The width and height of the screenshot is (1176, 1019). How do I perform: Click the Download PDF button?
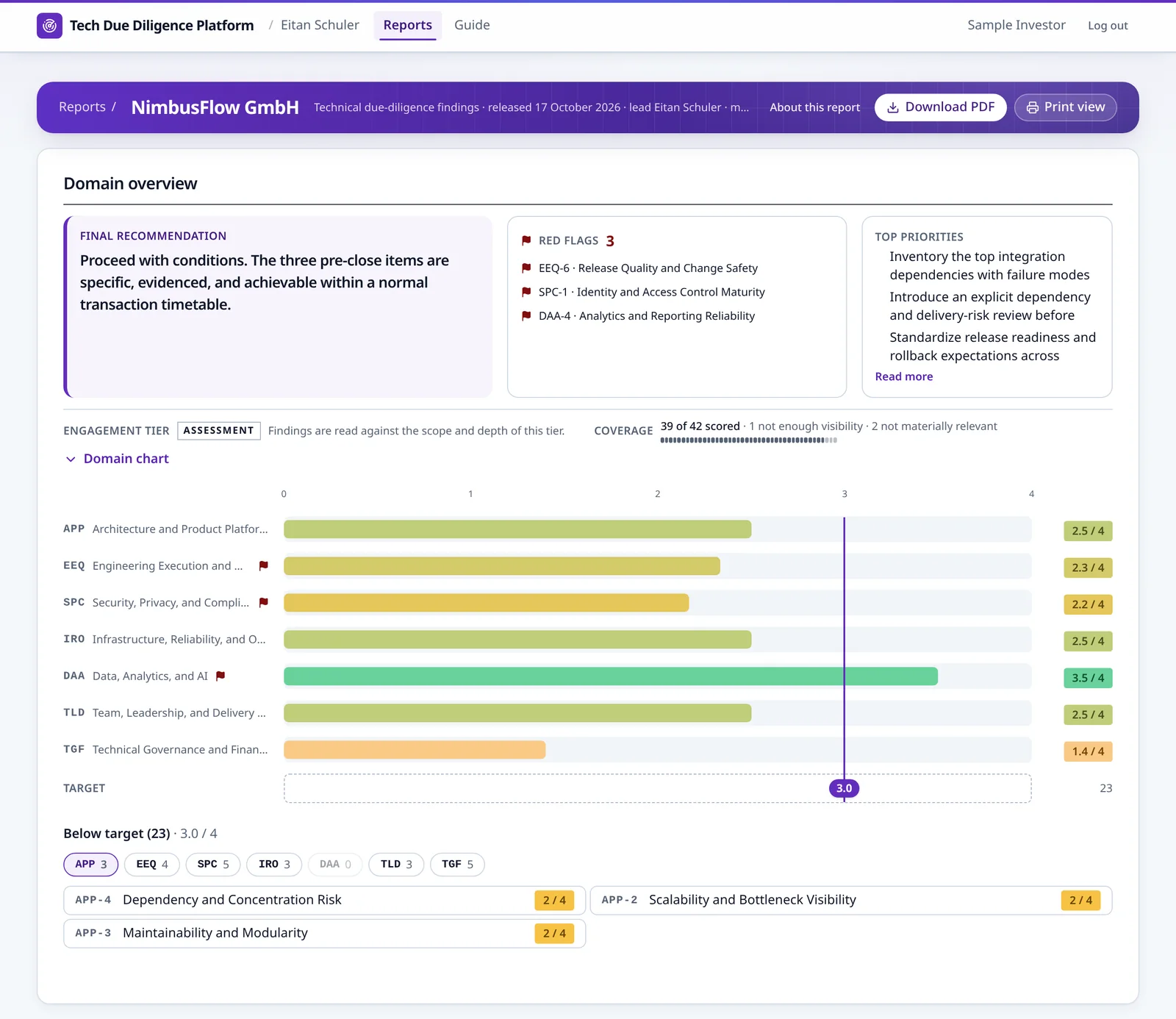pos(940,107)
